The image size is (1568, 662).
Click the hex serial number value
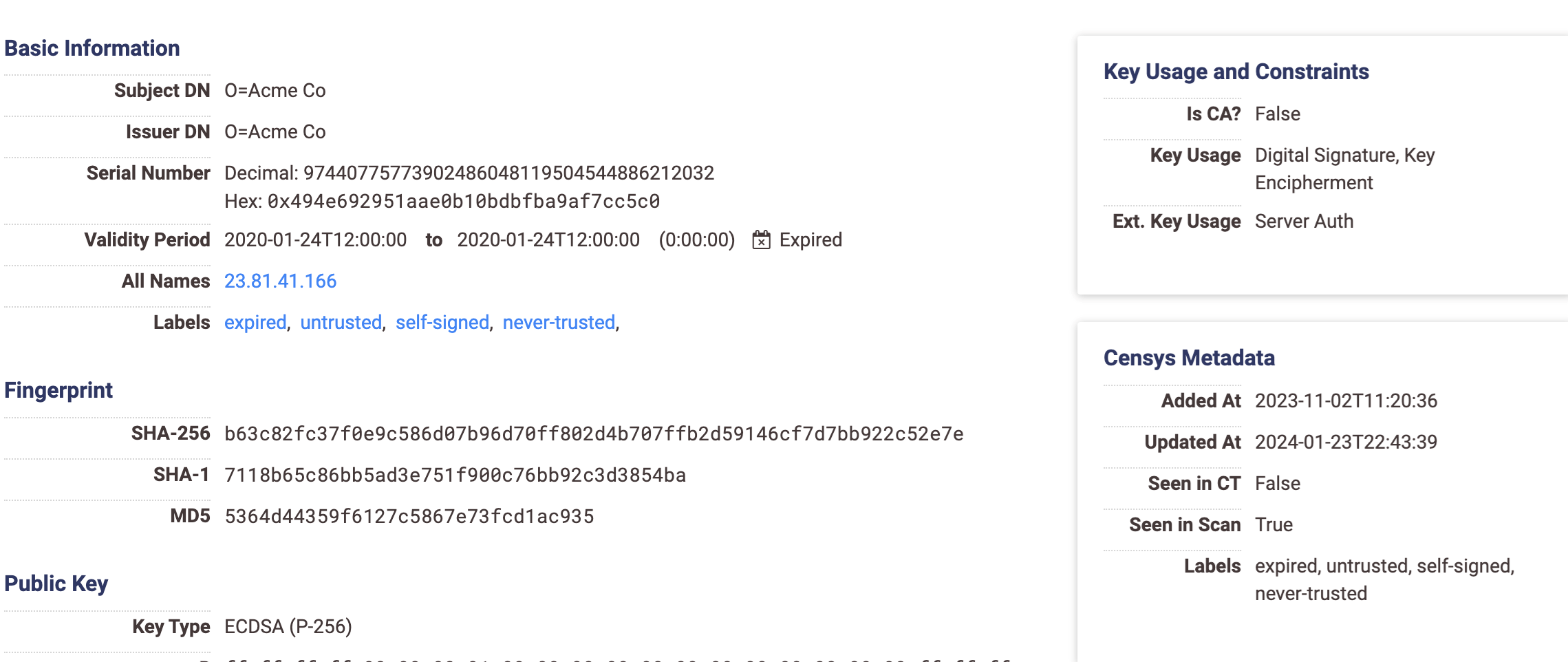463,201
